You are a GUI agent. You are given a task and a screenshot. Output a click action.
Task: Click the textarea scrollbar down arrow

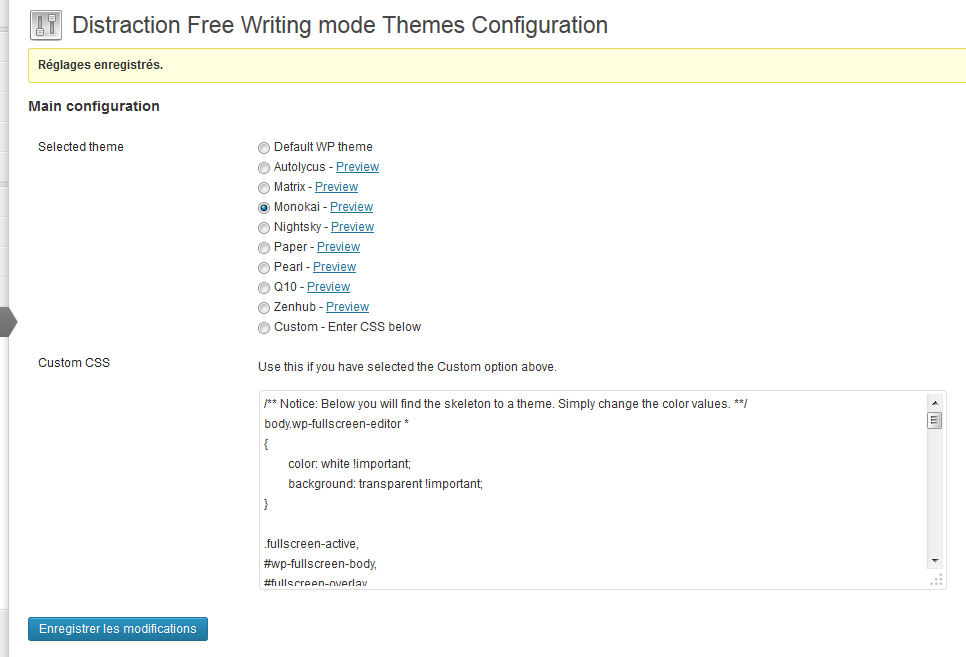[x=935, y=561]
